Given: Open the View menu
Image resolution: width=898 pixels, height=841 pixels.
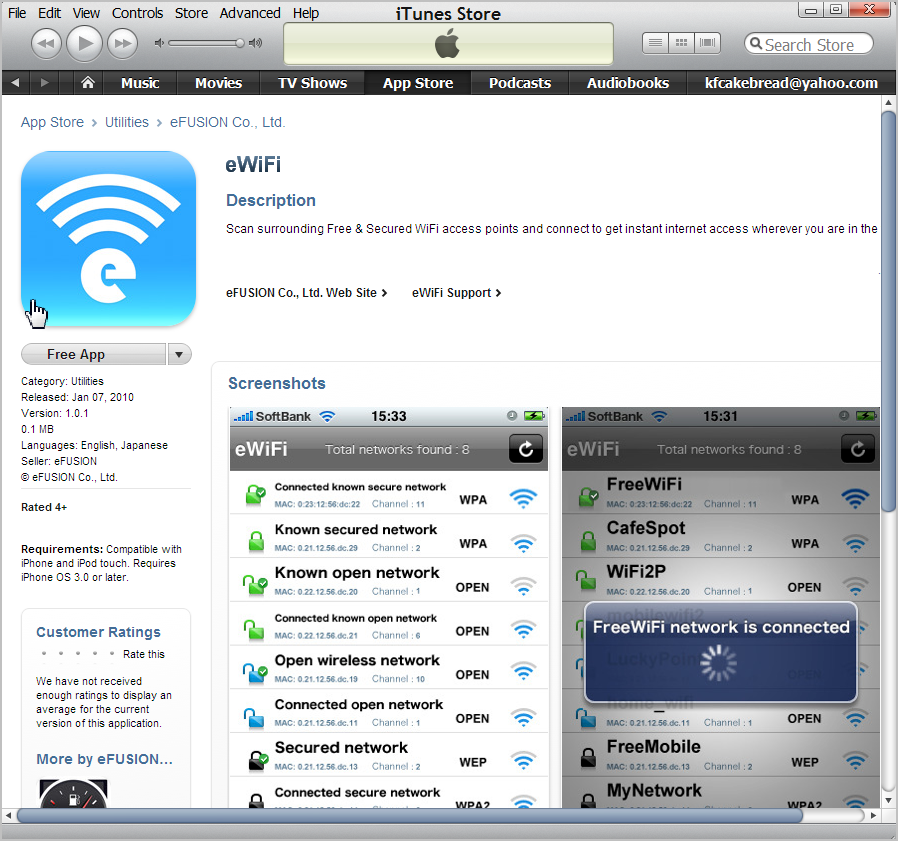Looking at the screenshot, I should click(x=86, y=13).
